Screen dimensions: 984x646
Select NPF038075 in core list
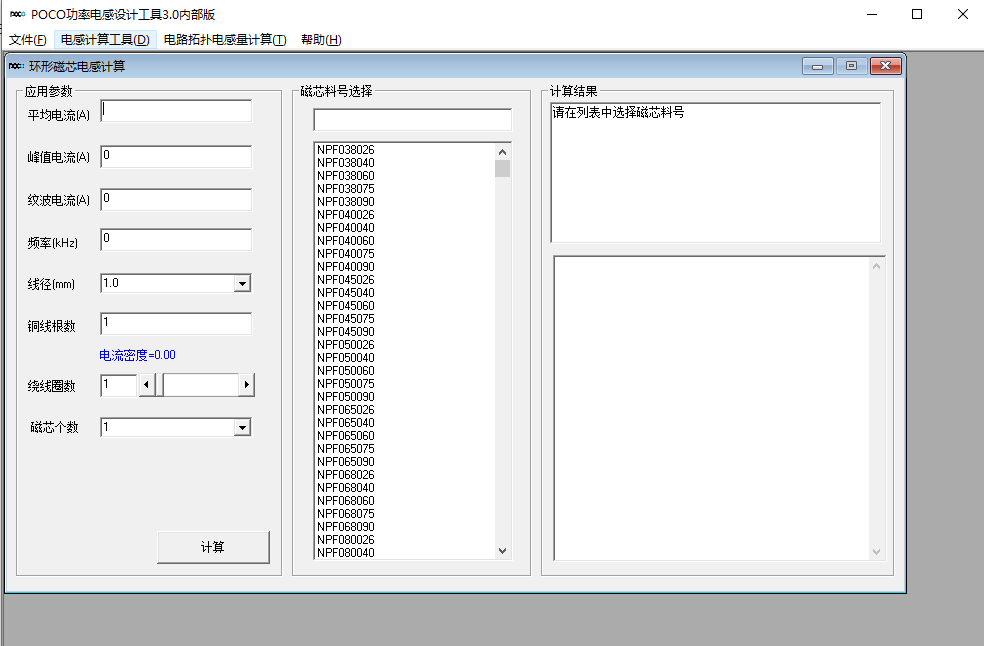(x=405, y=188)
